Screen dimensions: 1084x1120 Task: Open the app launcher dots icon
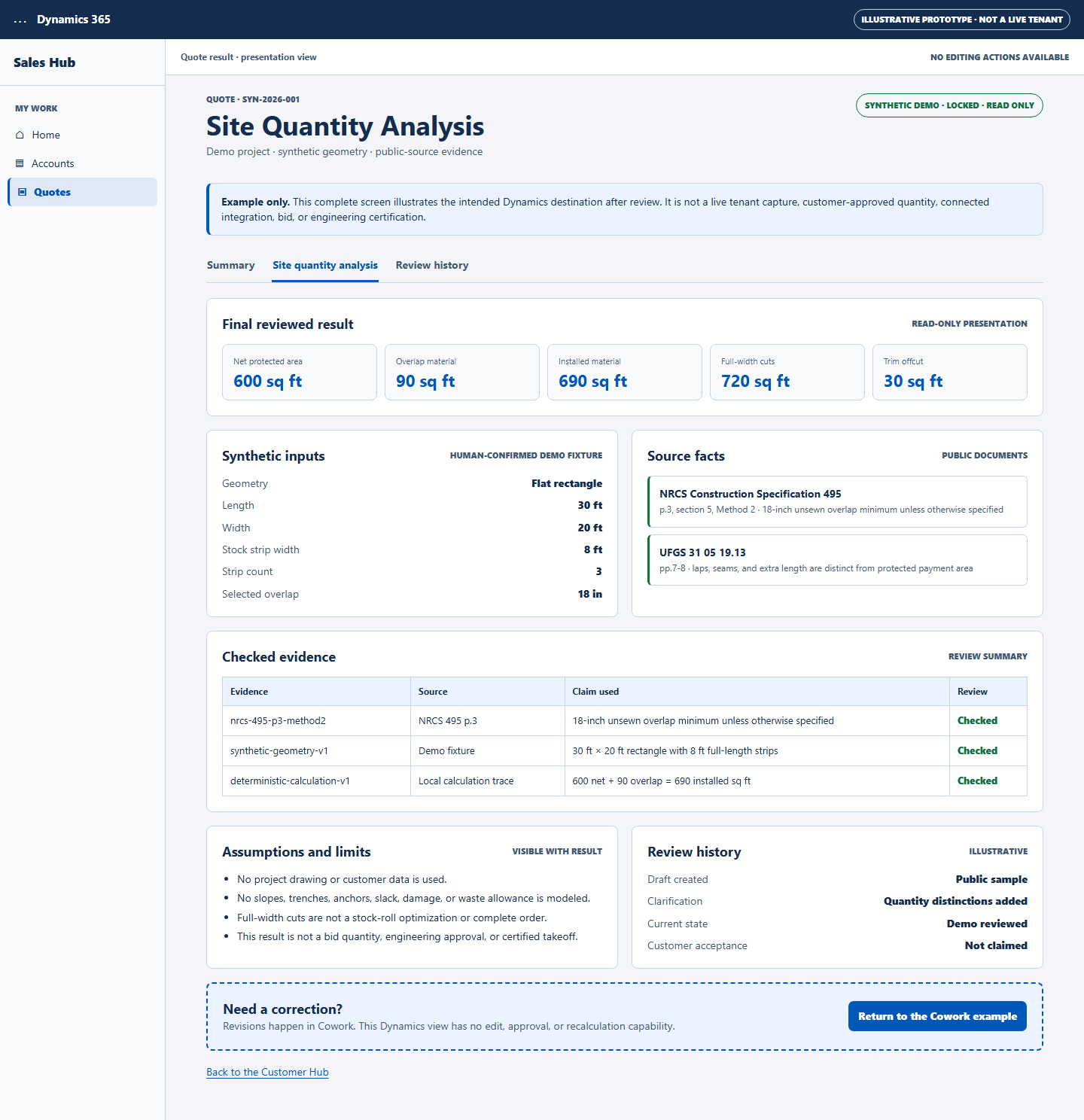(x=20, y=20)
